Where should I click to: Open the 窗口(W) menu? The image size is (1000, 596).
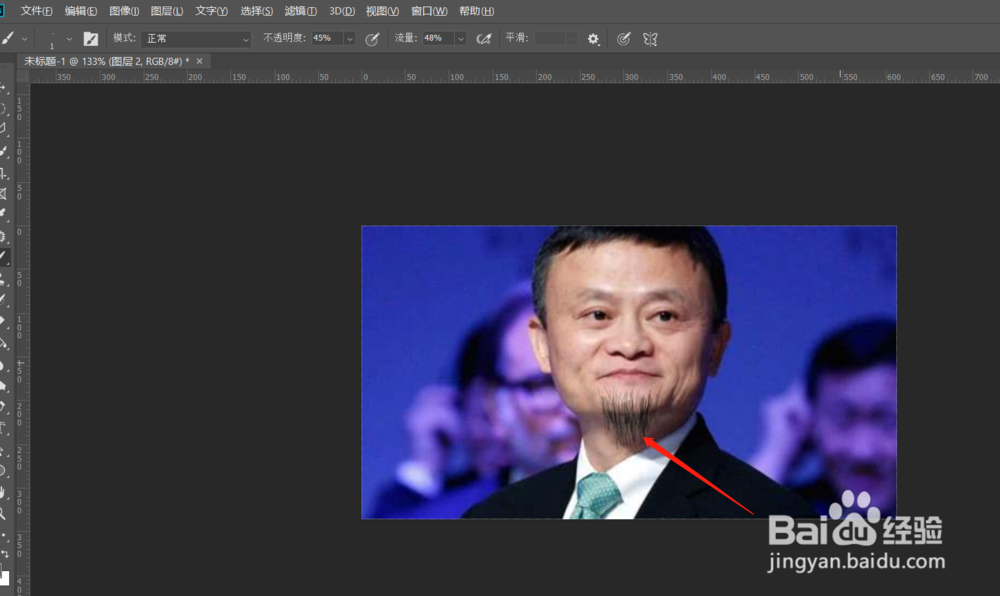429,11
